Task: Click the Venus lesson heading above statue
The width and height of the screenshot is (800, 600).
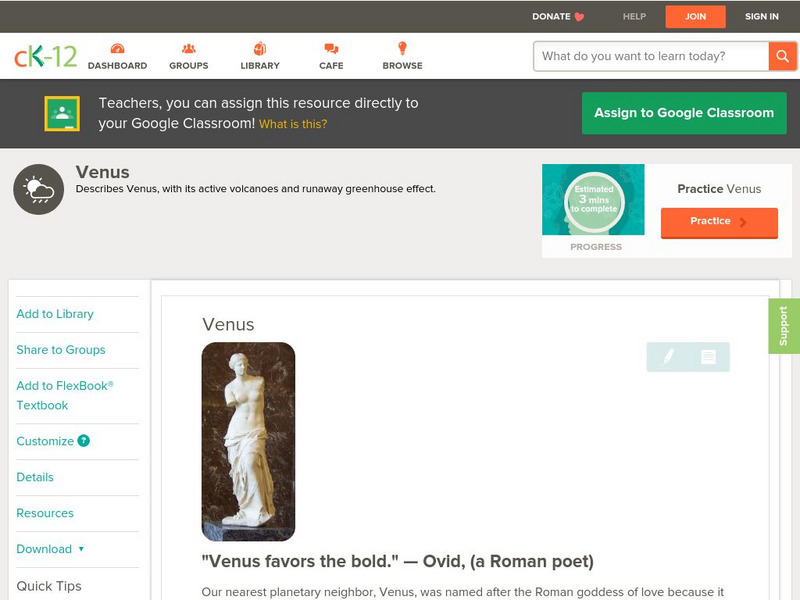Action: 228,324
